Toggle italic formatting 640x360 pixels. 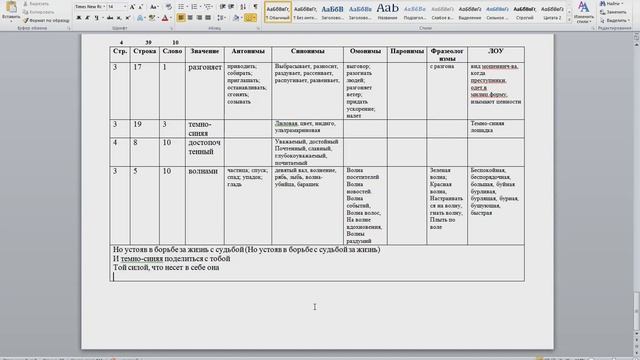[x=87, y=18]
